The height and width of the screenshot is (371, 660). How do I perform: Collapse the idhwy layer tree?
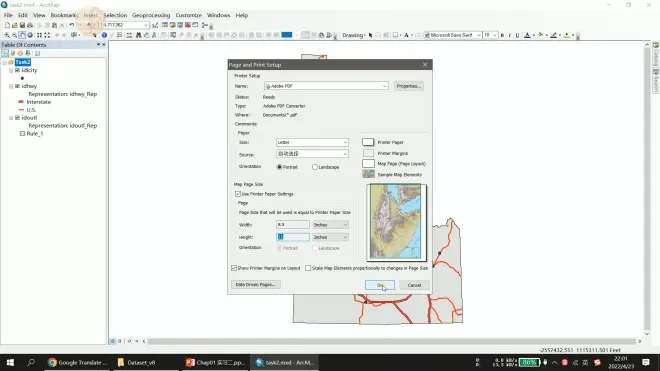11,86
